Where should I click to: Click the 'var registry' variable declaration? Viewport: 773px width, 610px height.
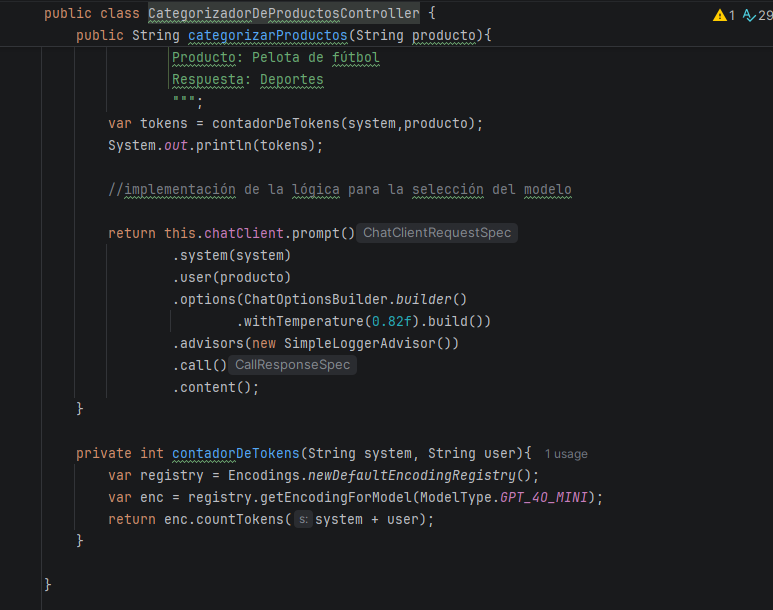pyautogui.click(x=156, y=475)
